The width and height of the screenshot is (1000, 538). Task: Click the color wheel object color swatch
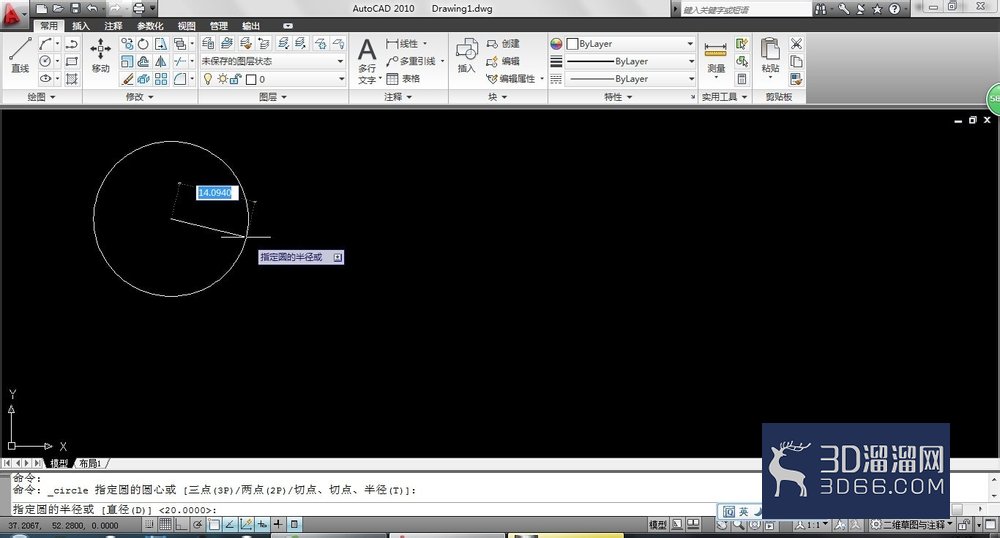pyautogui.click(x=556, y=44)
